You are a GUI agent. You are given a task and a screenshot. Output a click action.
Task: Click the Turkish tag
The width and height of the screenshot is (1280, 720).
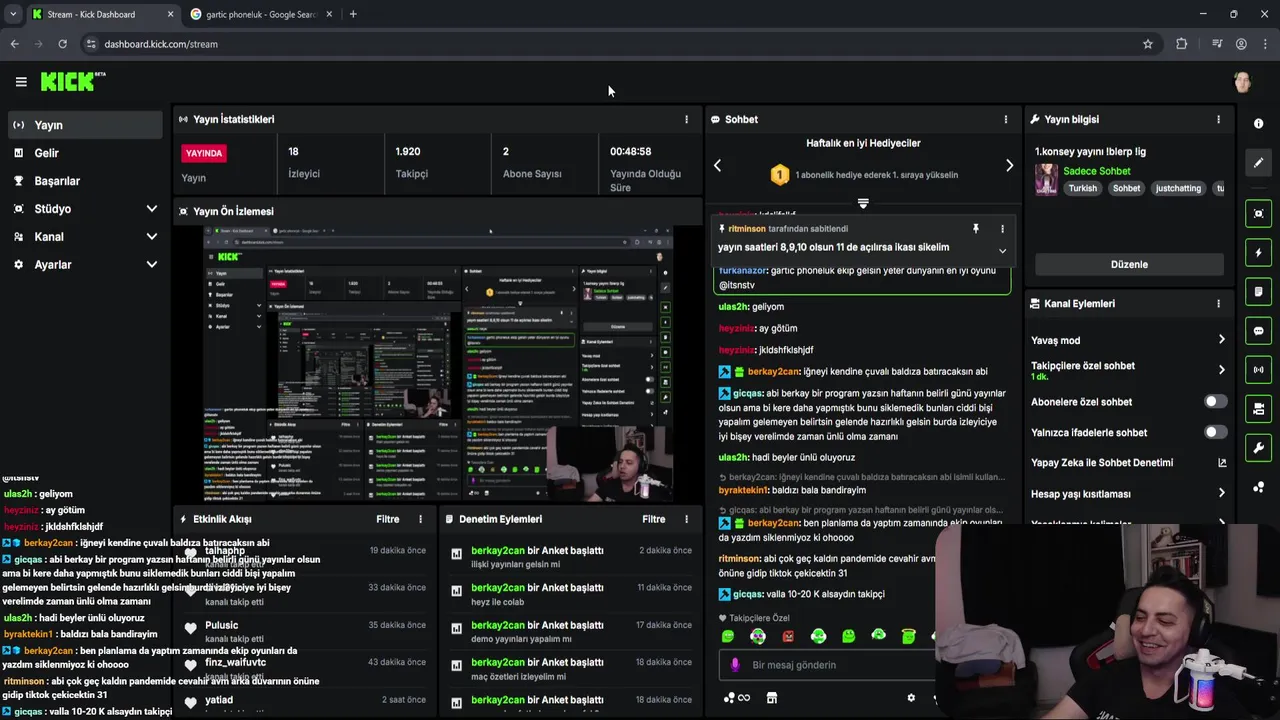[x=1082, y=188]
